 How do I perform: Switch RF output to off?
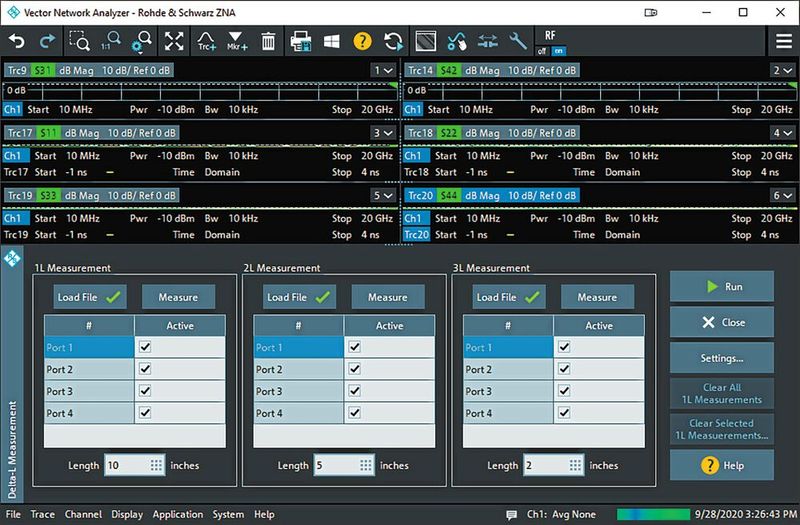pyautogui.click(x=542, y=51)
